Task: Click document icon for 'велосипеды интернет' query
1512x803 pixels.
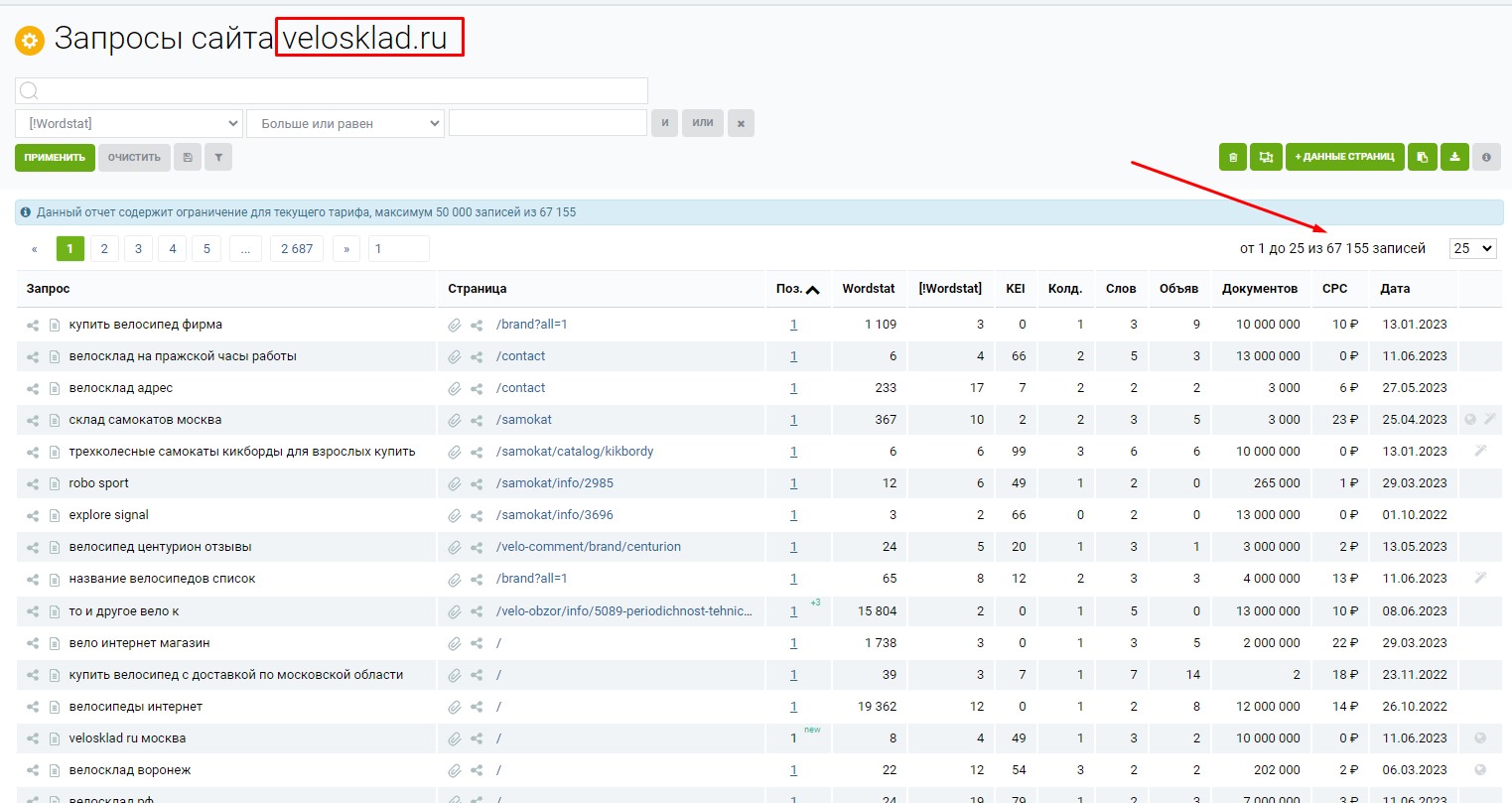Action: [x=55, y=707]
